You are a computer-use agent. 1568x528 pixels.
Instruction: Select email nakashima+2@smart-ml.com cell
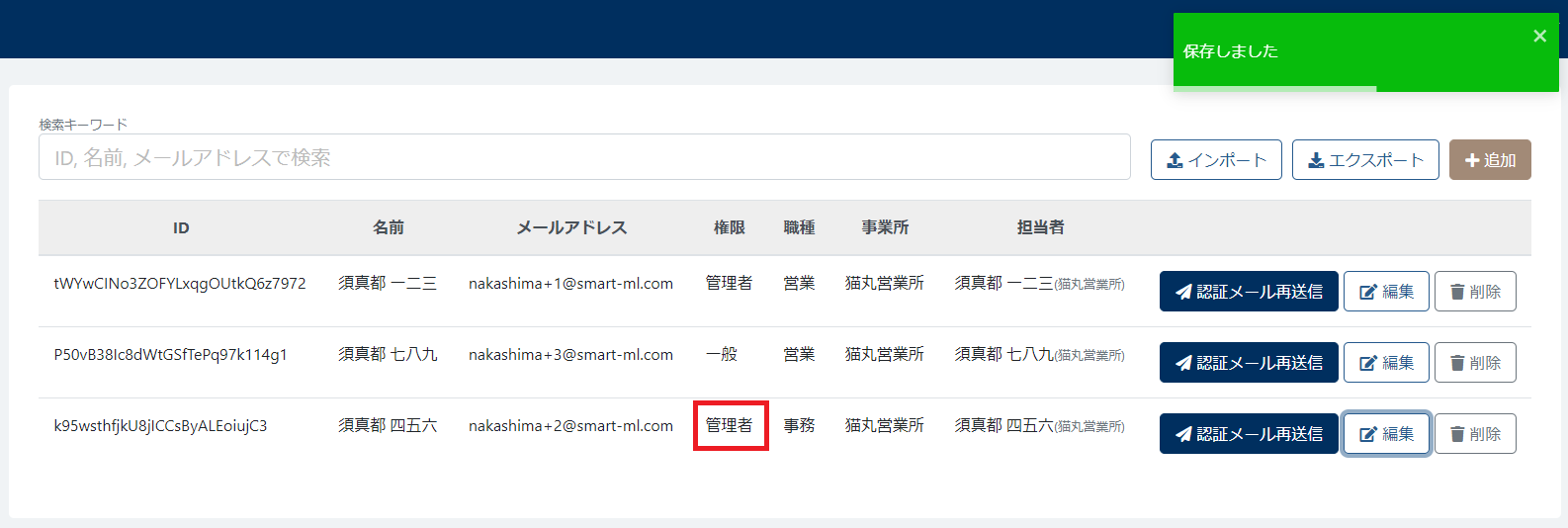[x=570, y=426]
